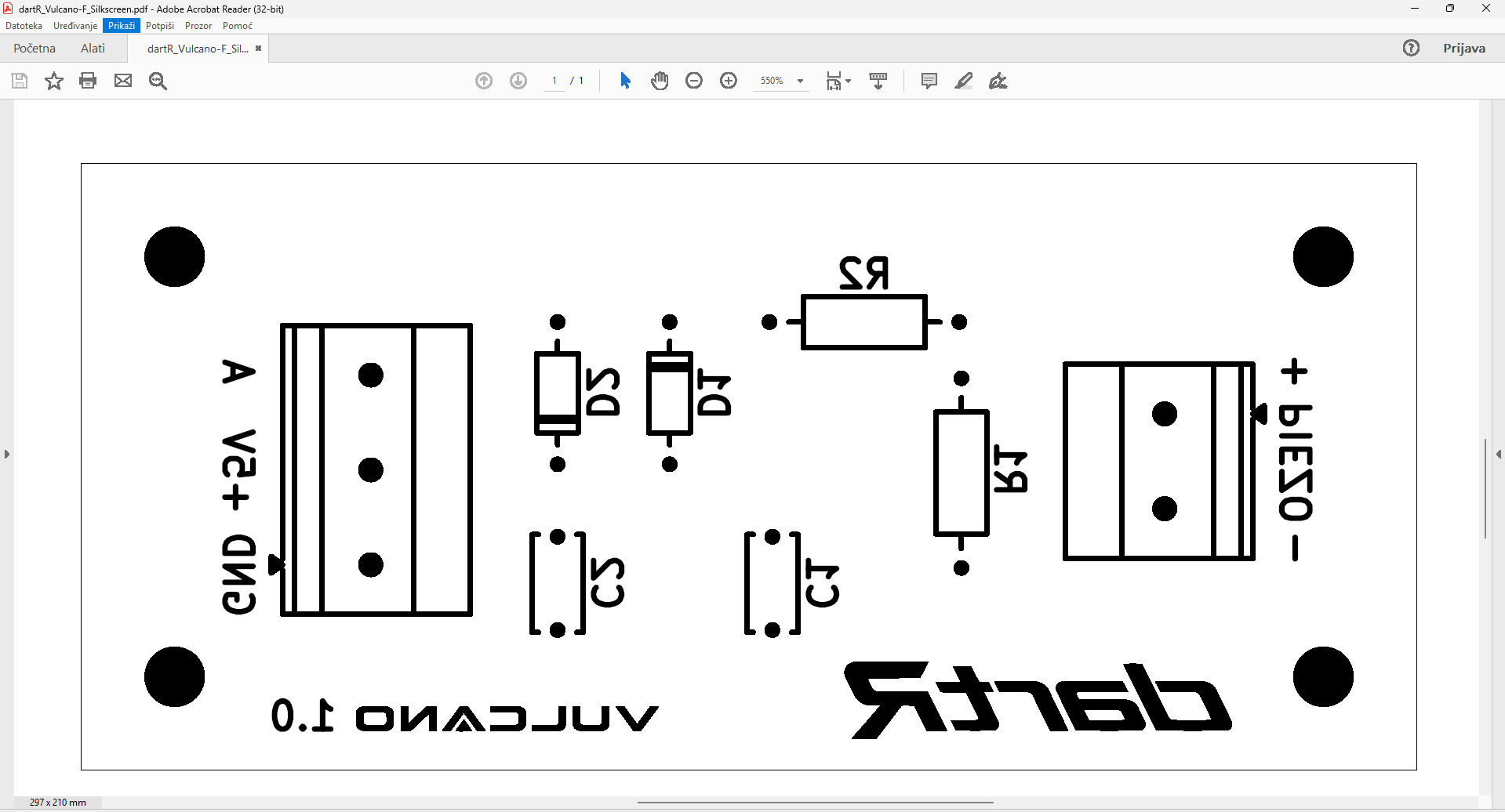Viewport: 1505px width, 812px height.
Task: Add the document to starred files
Action: [54, 81]
